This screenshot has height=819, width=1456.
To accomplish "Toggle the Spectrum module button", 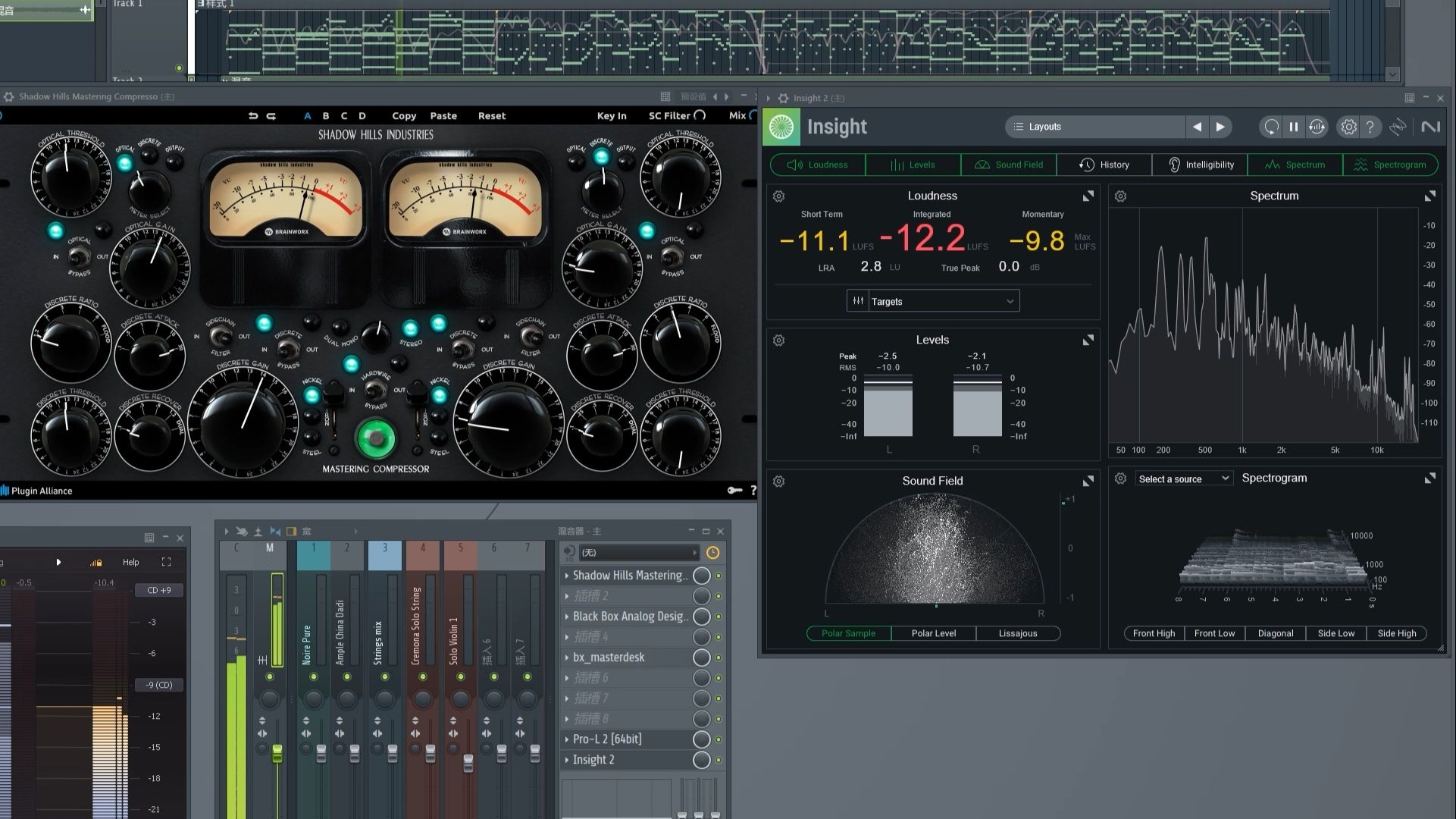I will pyautogui.click(x=1295, y=165).
